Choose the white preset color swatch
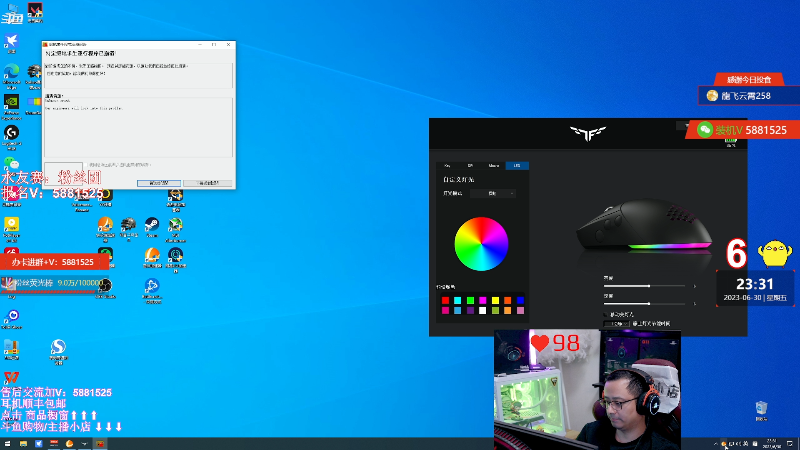Image resolution: width=800 pixels, height=450 pixels. click(483, 310)
